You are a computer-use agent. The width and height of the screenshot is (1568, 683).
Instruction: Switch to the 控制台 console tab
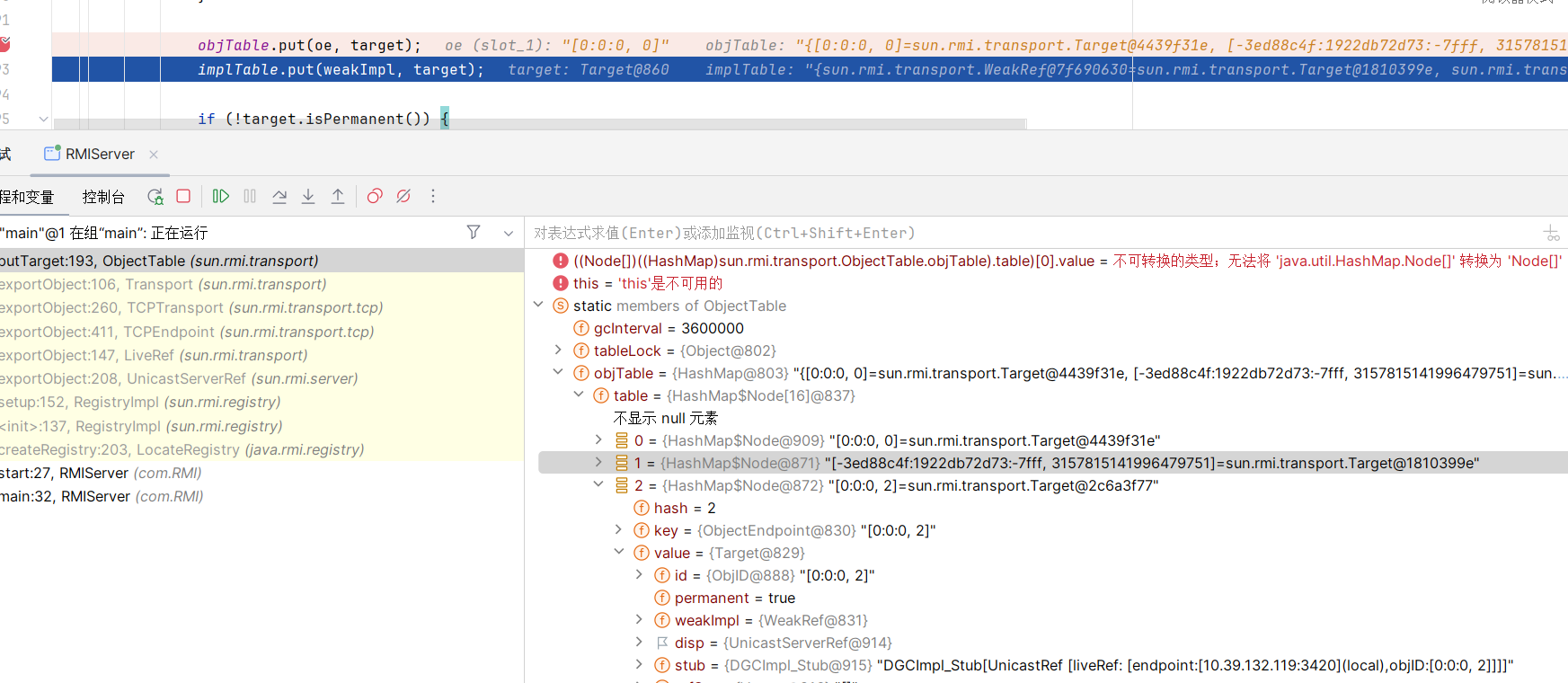point(103,197)
